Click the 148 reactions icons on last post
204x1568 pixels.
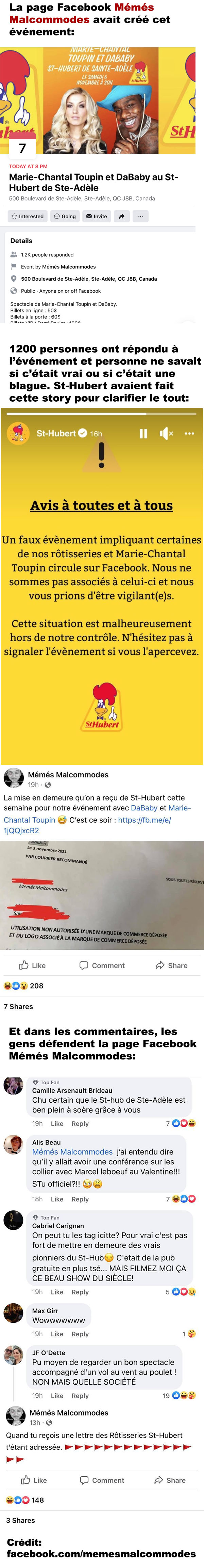16,1500
